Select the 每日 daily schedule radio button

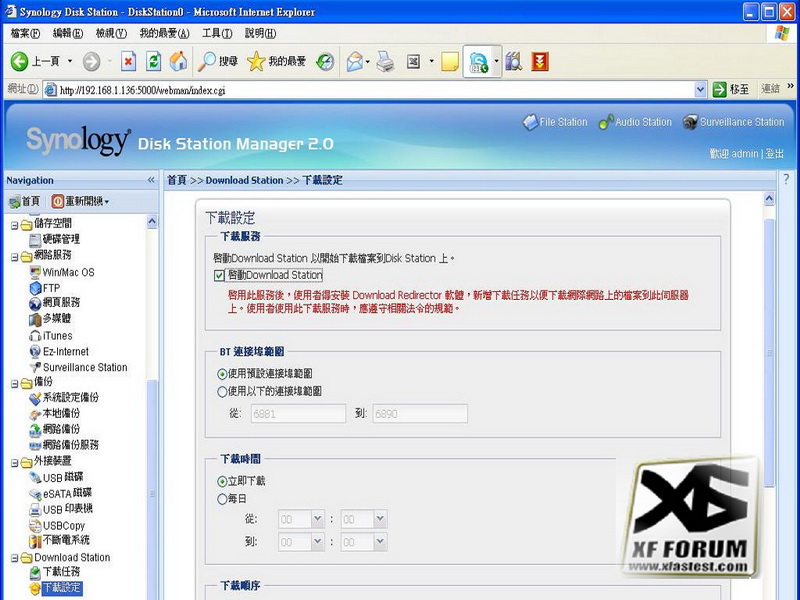pyautogui.click(x=222, y=499)
